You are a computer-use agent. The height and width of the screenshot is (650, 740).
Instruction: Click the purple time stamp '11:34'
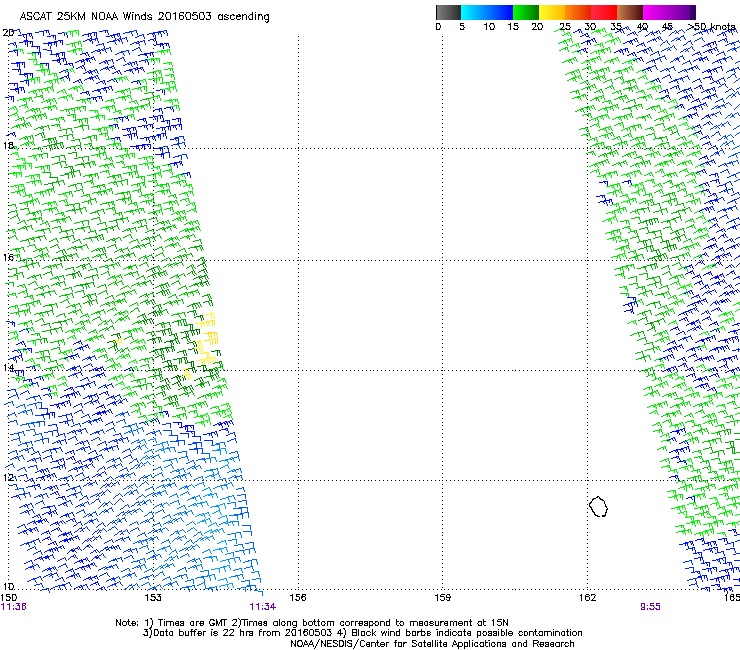click(x=262, y=607)
